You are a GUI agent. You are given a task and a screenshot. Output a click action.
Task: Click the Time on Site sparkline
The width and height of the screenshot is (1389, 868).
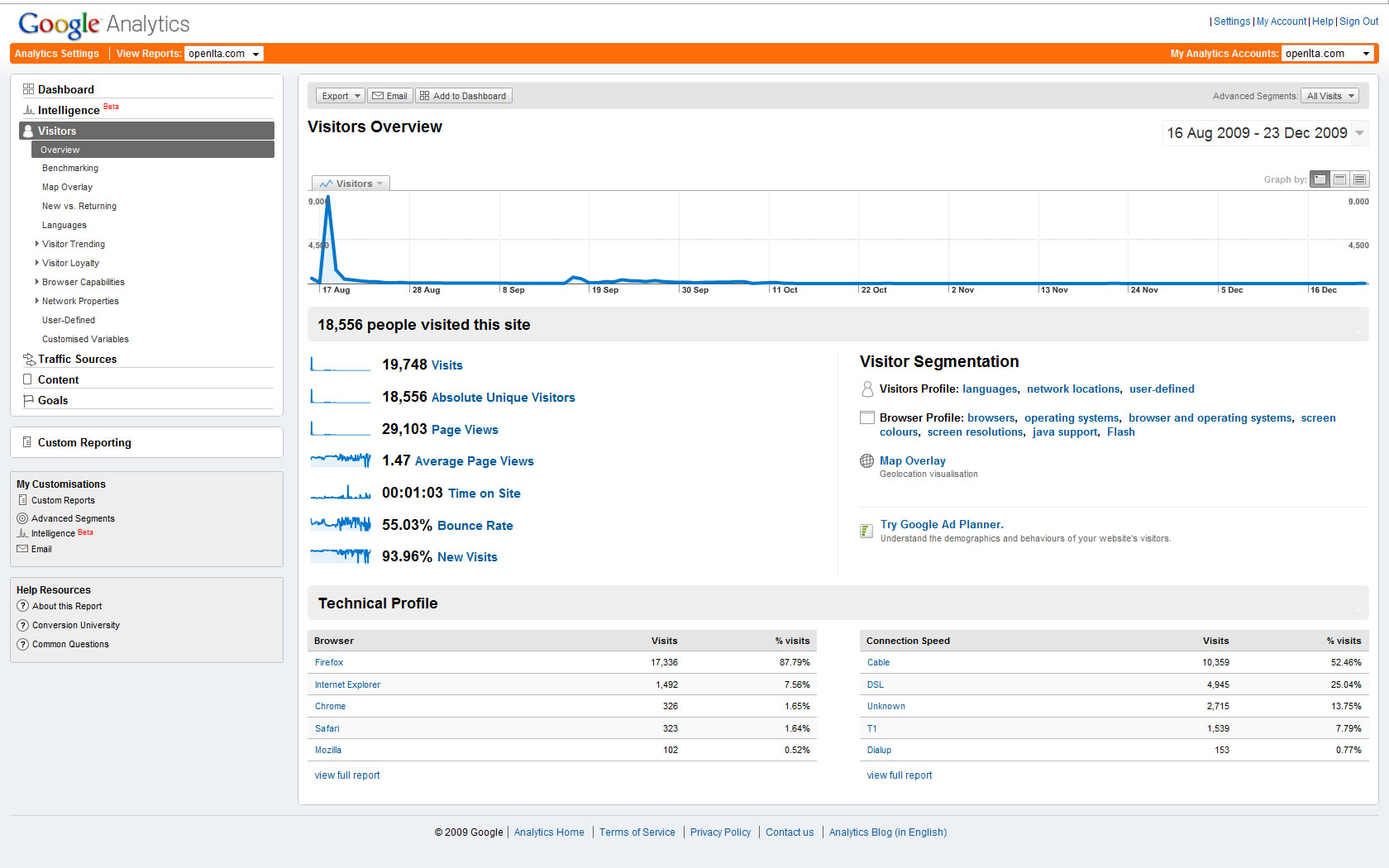click(341, 493)
